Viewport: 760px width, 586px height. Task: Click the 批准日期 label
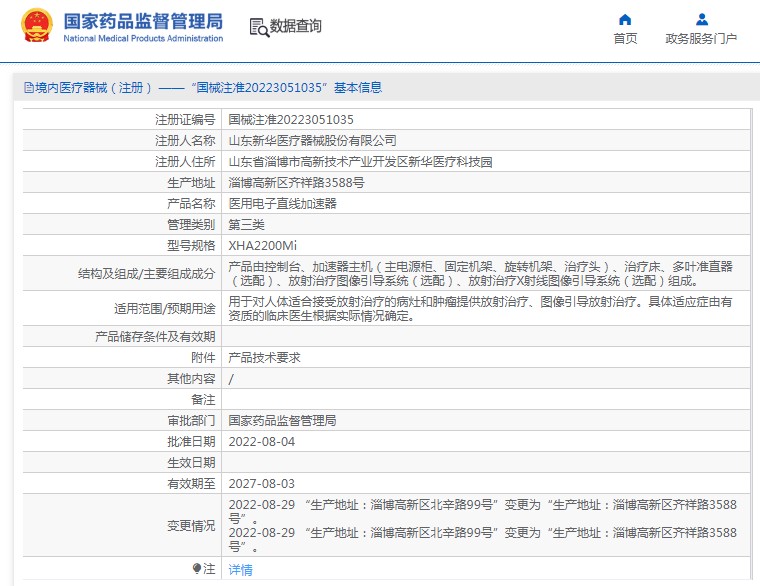click(x=191, y=442)
